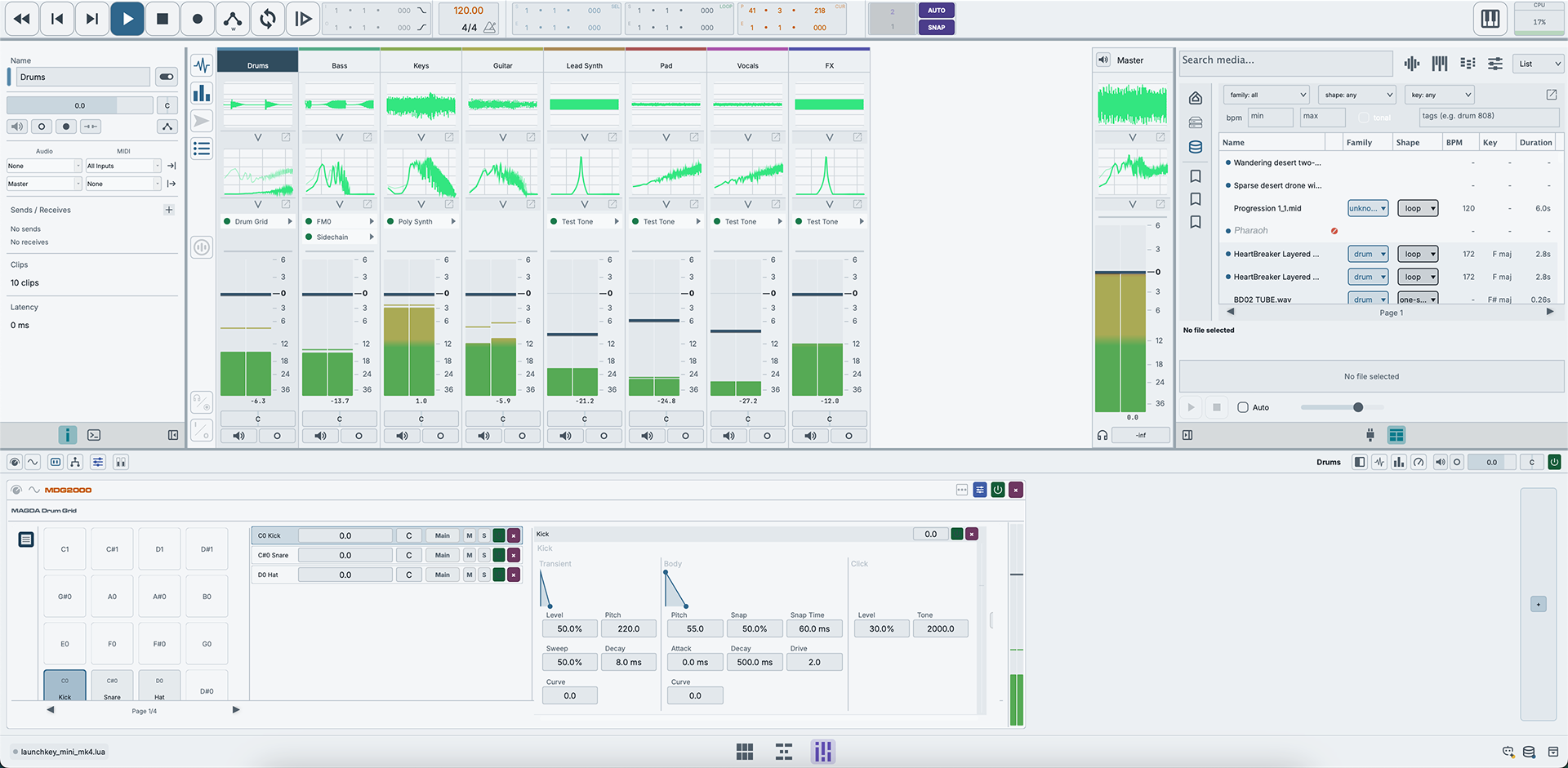Toggle the loop cycle button in transport

tap(268, 19)
